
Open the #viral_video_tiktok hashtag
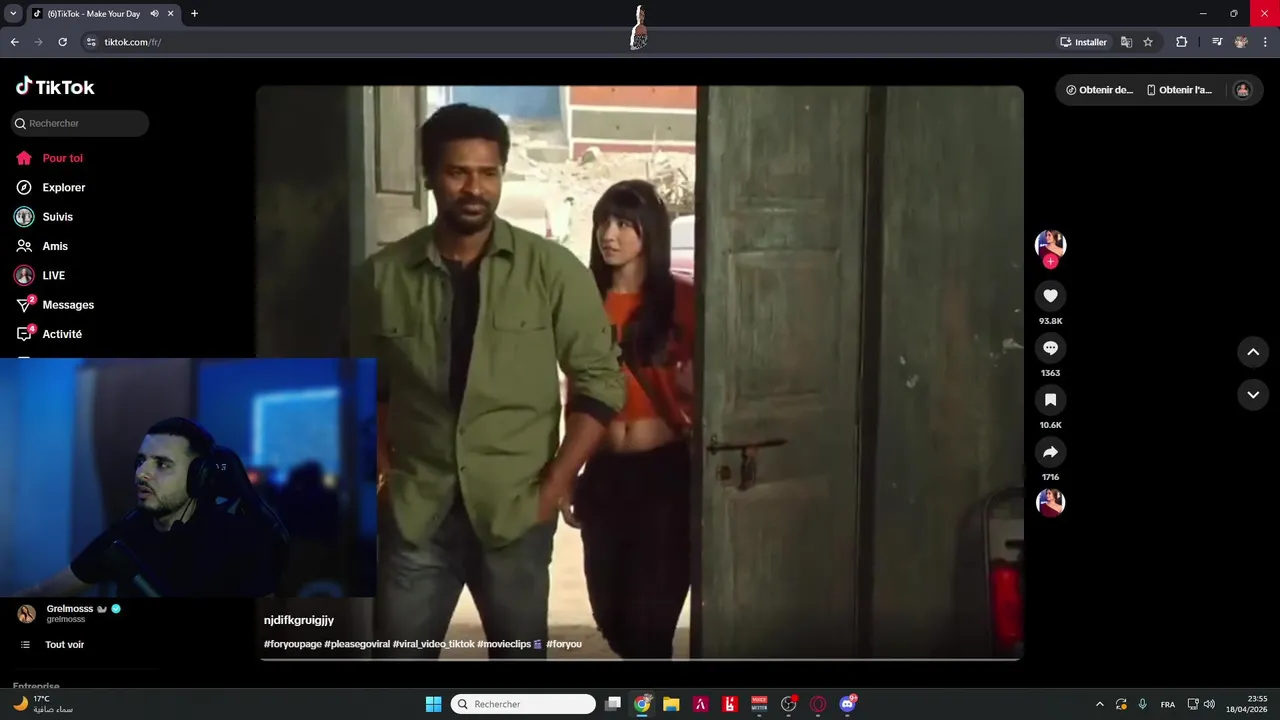[x=434, y=644]
